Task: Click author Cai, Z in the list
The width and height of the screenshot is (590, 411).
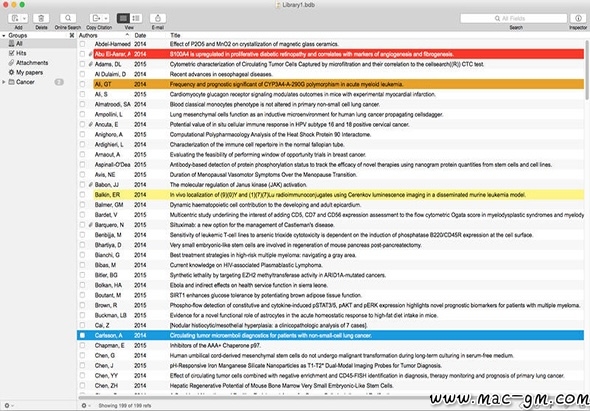Action: click(102, 326)
